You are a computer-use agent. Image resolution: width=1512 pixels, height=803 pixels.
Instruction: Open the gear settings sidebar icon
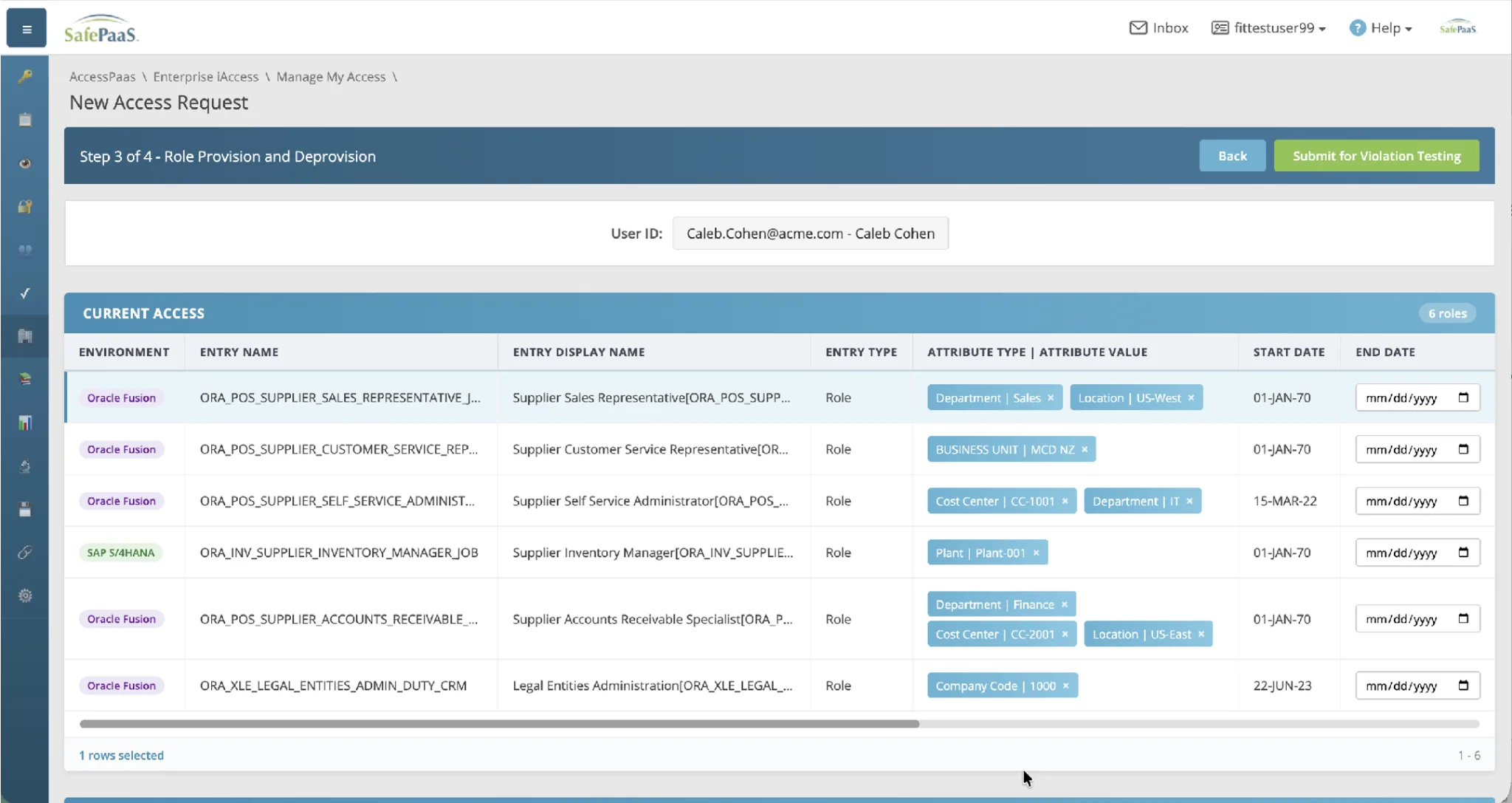tap(25, 595)
